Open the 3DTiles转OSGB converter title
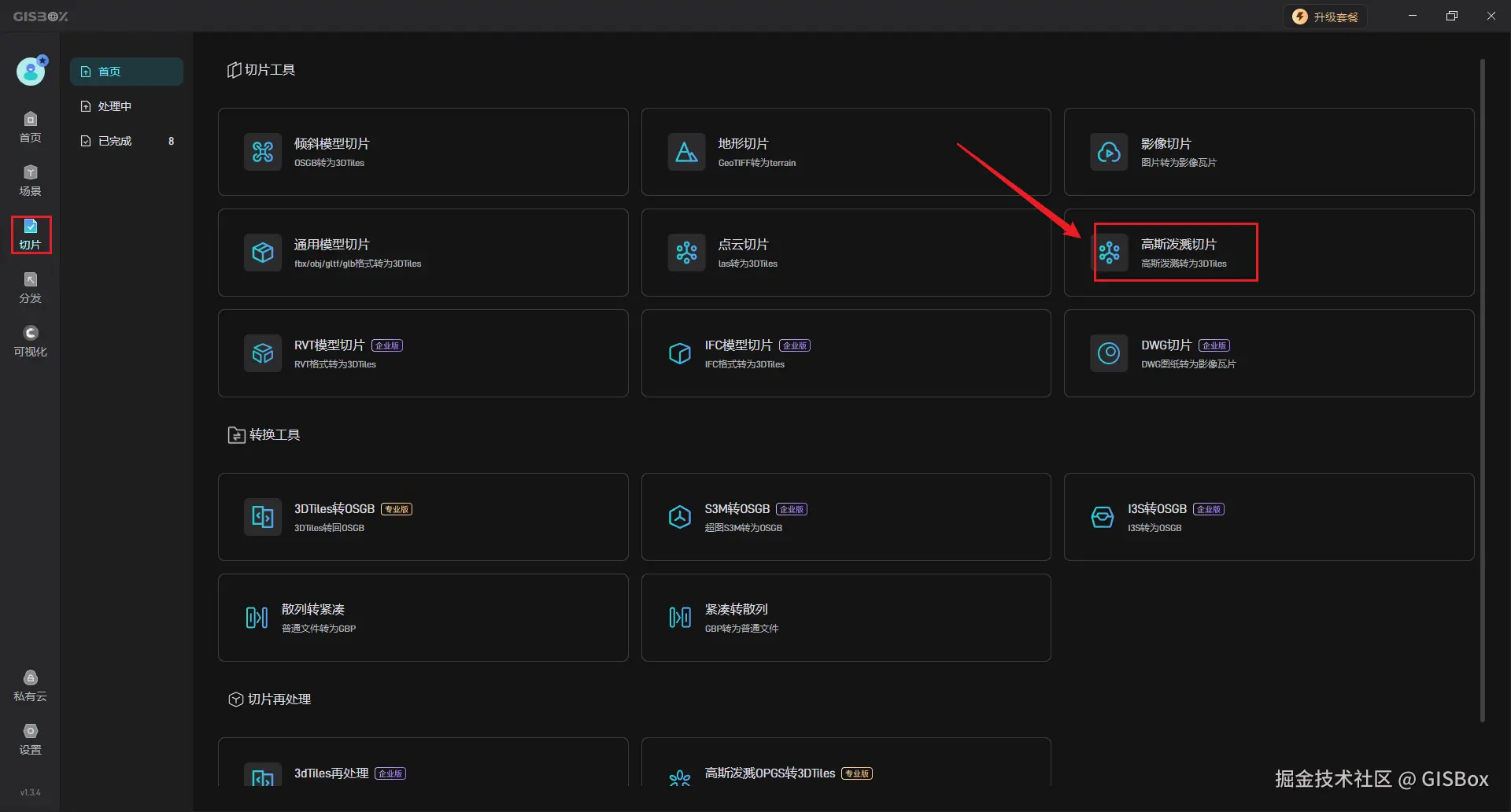Viewport: 1511px width, 812px height. pos(334,509)
